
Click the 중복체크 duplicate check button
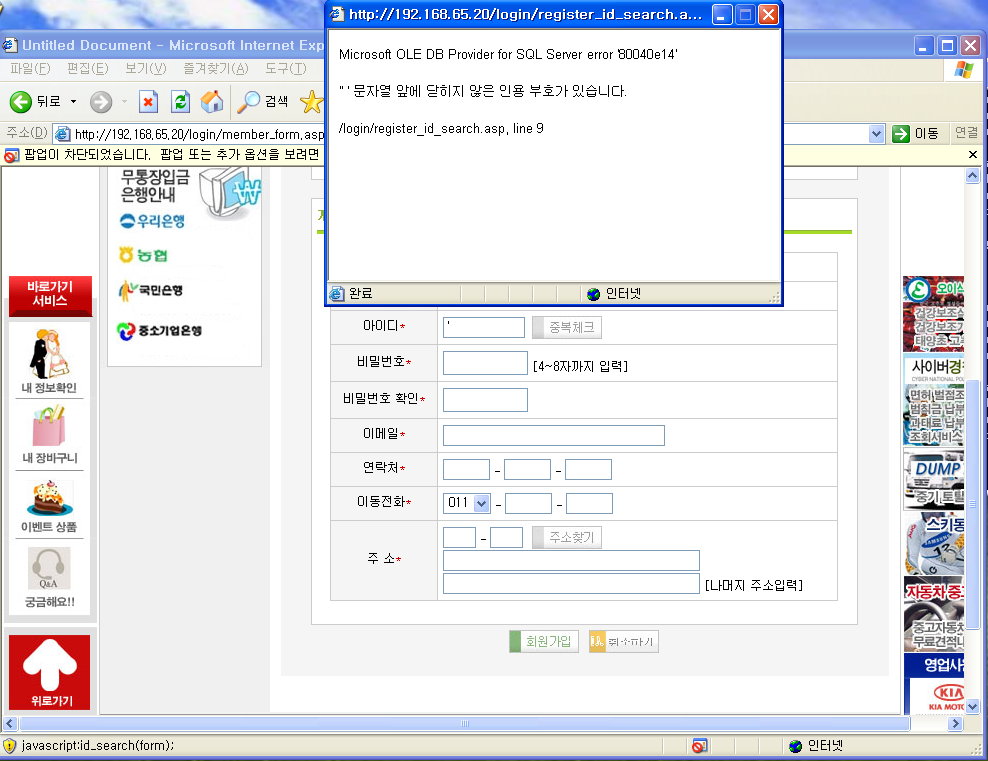point(567,328)
